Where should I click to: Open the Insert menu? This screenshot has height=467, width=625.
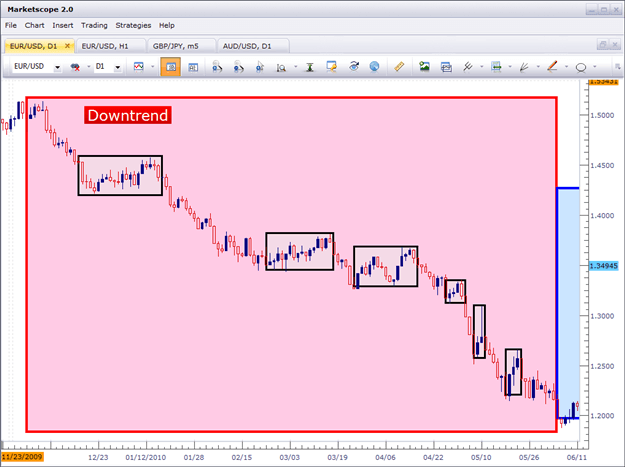63,26
